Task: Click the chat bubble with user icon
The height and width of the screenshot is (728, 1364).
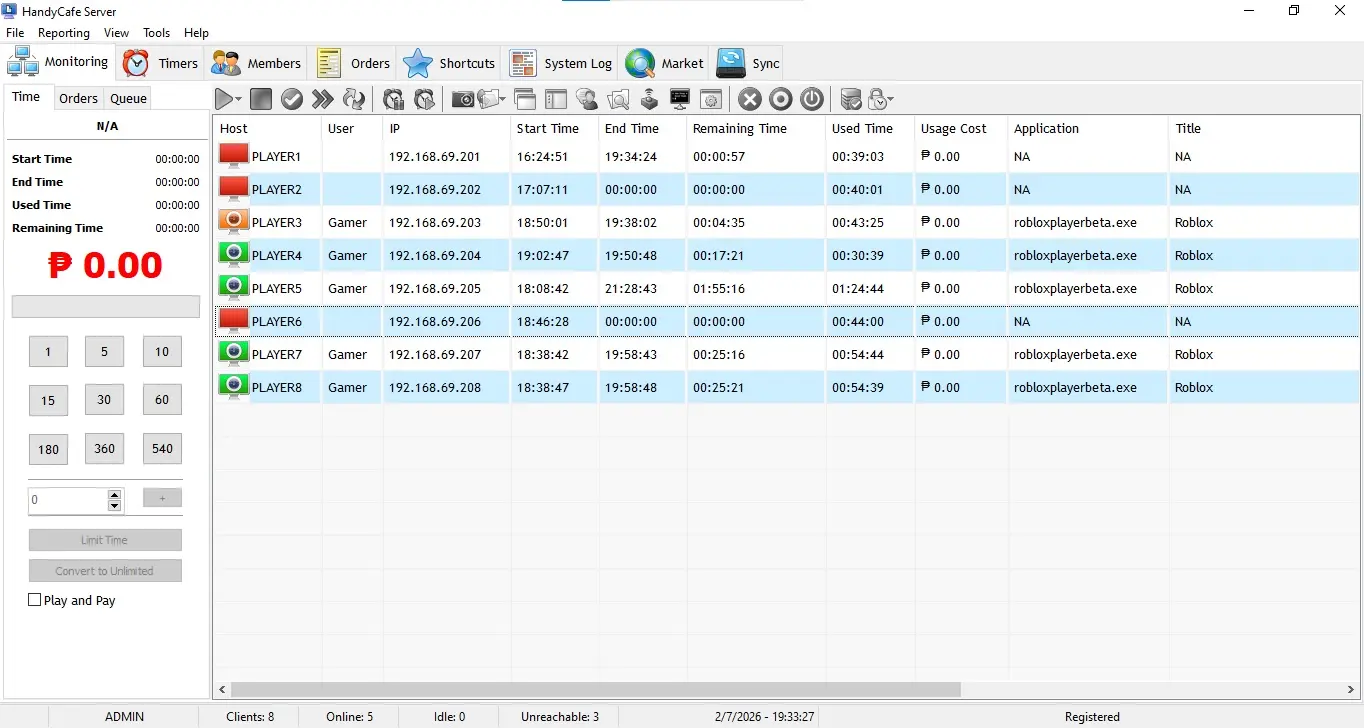Action: point(587,99)
